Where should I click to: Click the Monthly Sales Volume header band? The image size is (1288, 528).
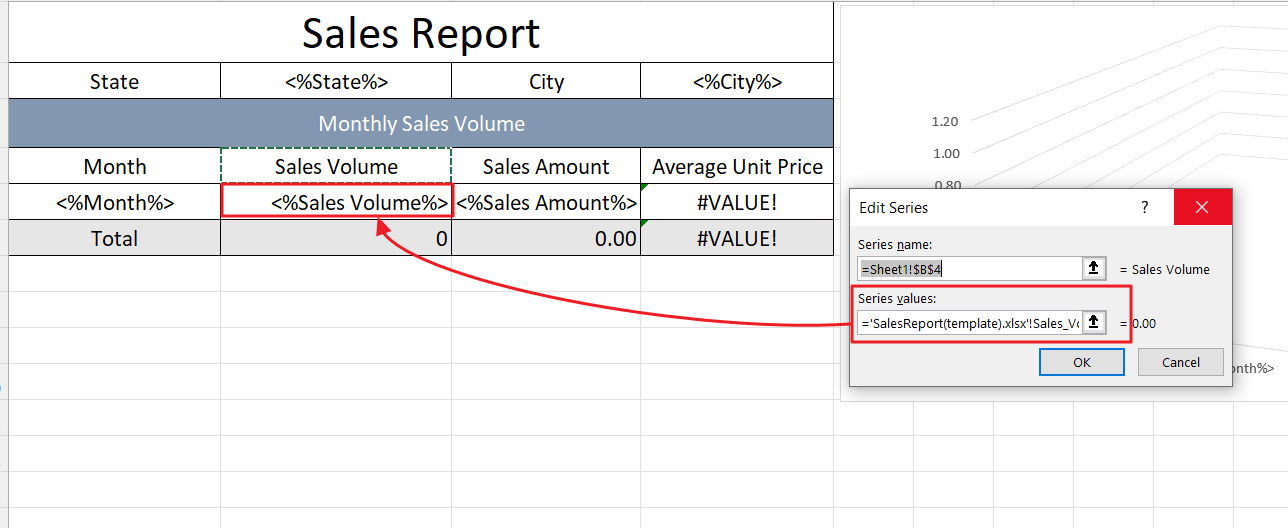click(420, 124)
